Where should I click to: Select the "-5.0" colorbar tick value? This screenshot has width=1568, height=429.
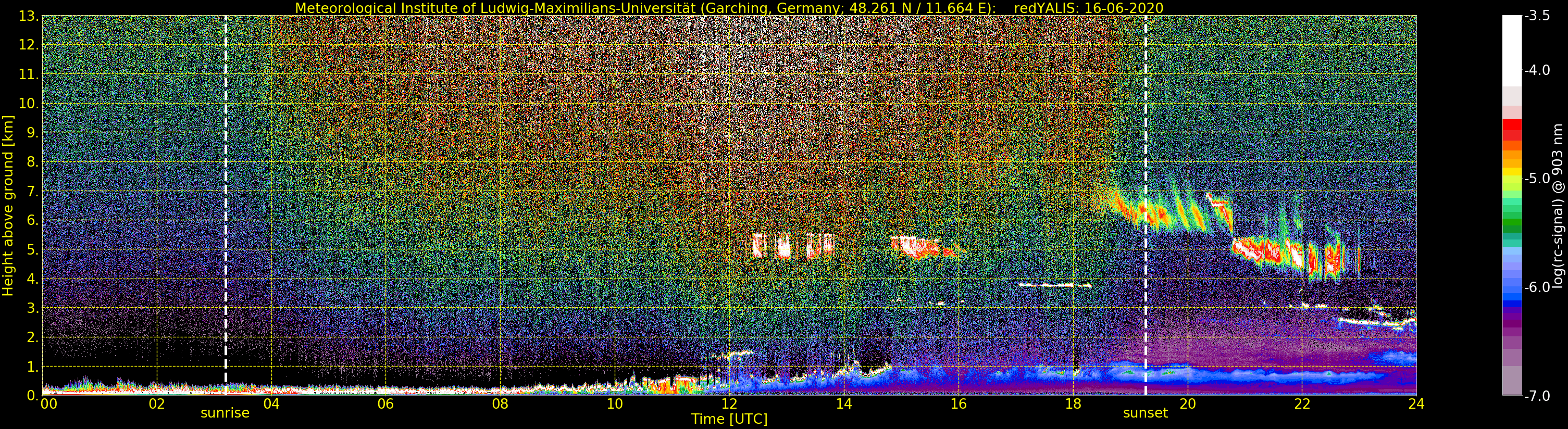click(1538, 179)
